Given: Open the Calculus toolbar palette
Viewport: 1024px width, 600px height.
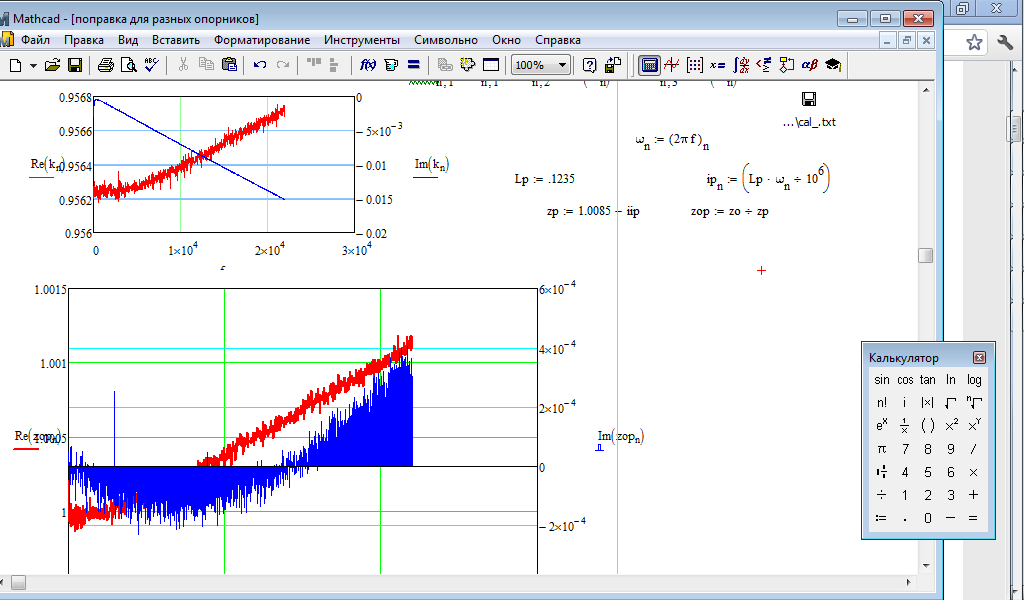Looking at the screenshot, I should [740, 65].
